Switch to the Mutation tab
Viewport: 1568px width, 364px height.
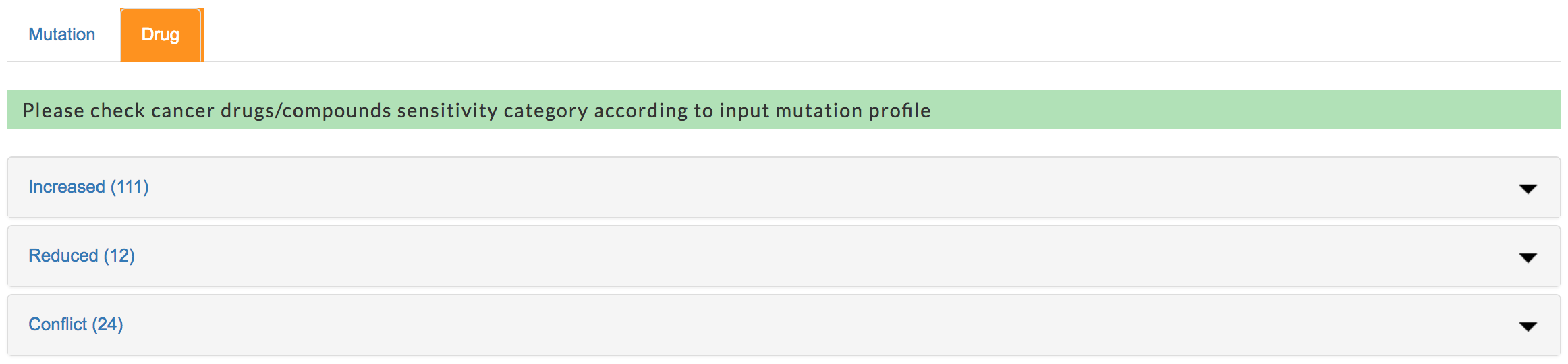click(61, 34)
